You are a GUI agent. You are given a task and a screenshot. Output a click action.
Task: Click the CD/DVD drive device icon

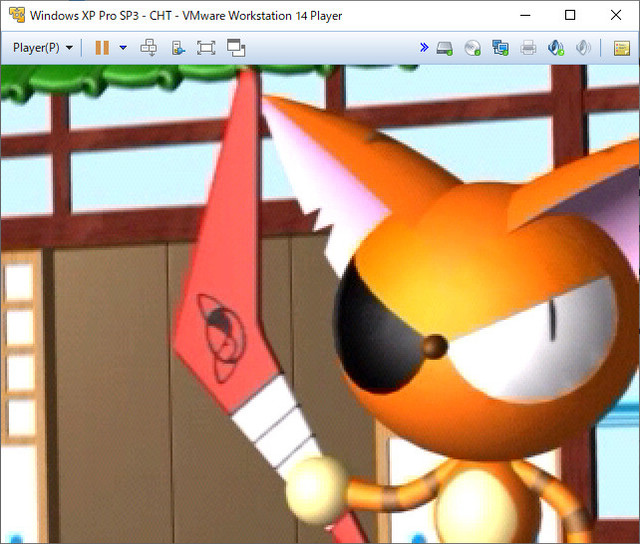[x=473, y=48]
